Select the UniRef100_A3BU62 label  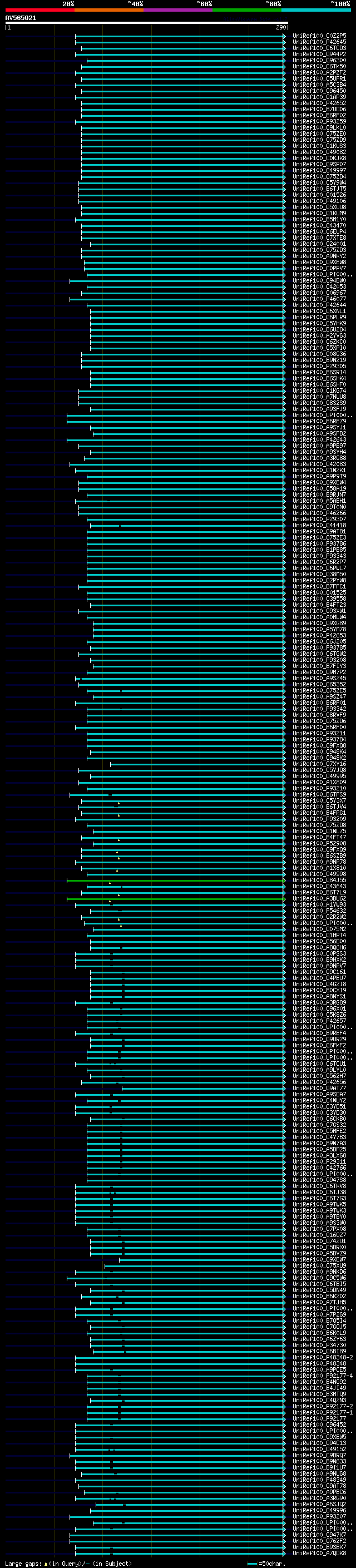[319, 898]
